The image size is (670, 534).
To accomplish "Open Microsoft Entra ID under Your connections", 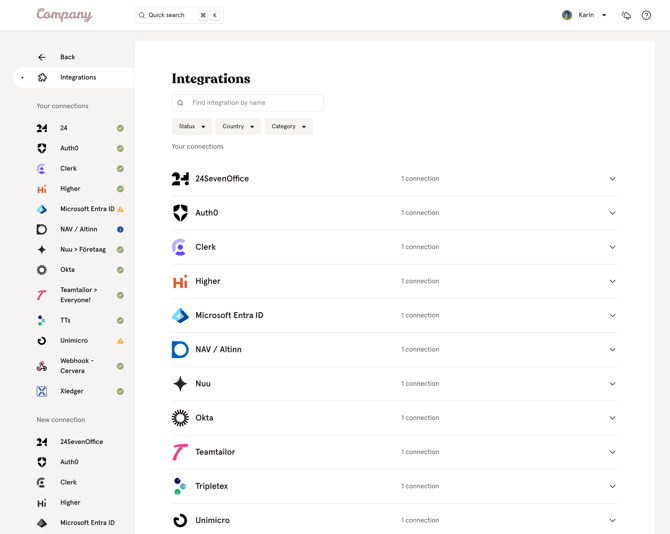I will [87, 209].
